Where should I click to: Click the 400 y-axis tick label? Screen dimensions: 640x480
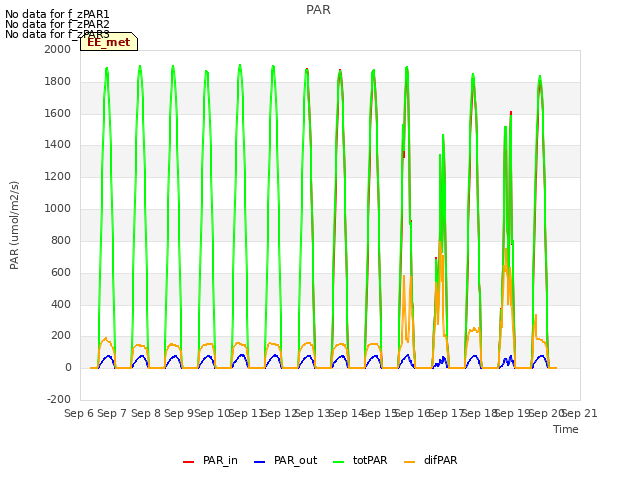point(61,304)
